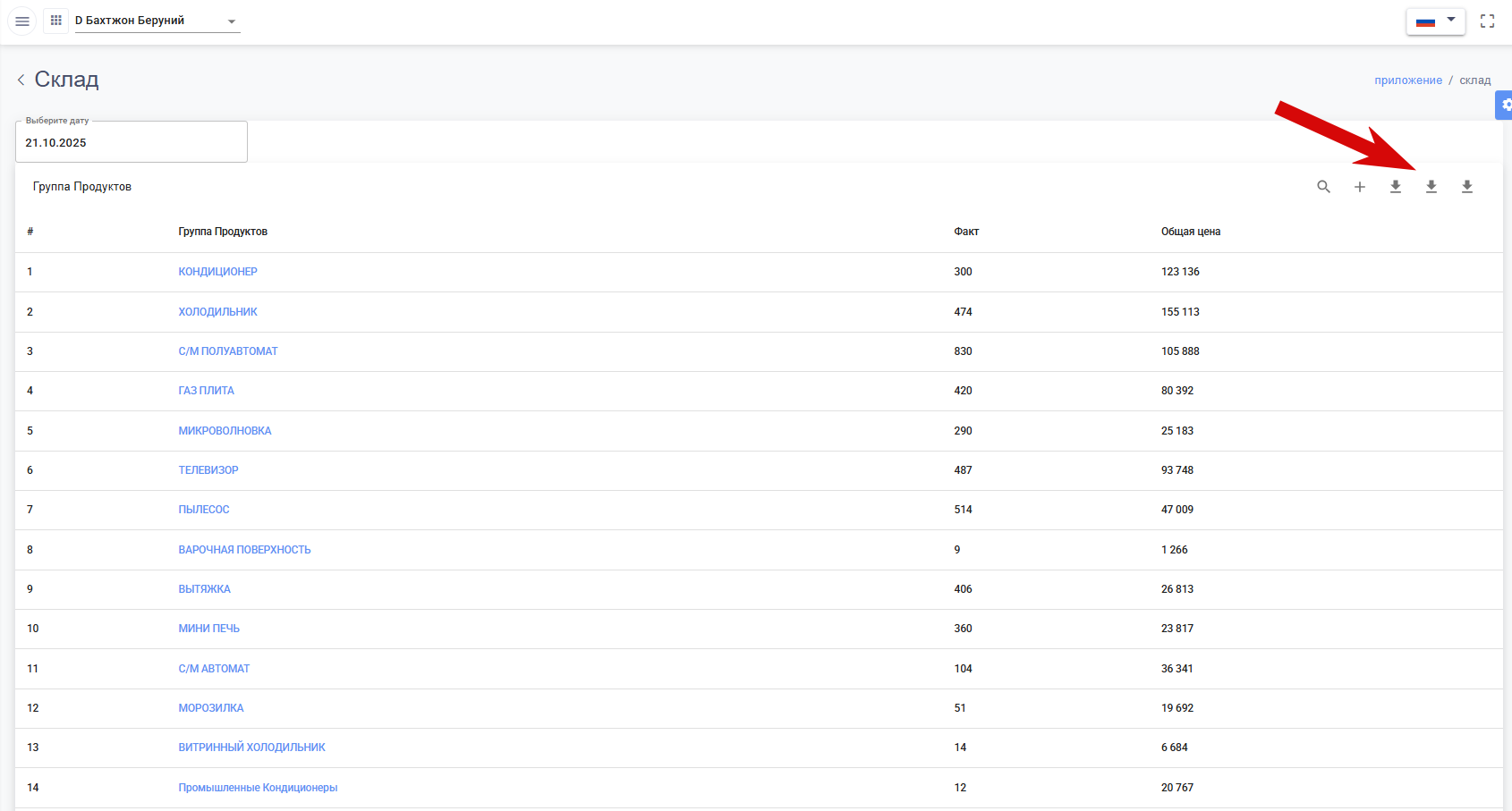Image resolution: width=1512 pixels, height=811 pixels.
Task: Click the date field showing 21.10.2025
Action: coord(131,143)
